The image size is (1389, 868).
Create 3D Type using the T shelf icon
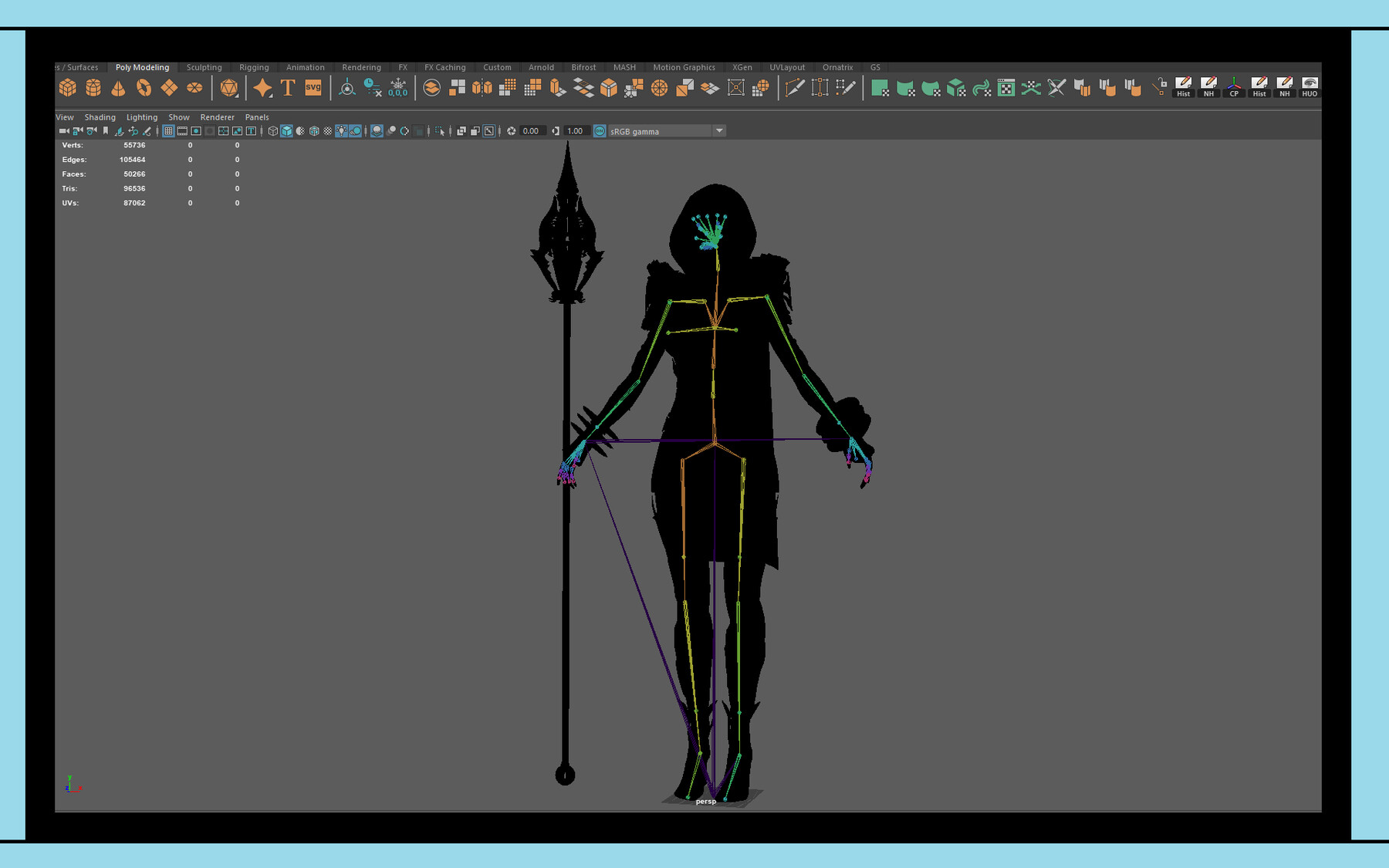pyautogui.click(x=288, y=87)
